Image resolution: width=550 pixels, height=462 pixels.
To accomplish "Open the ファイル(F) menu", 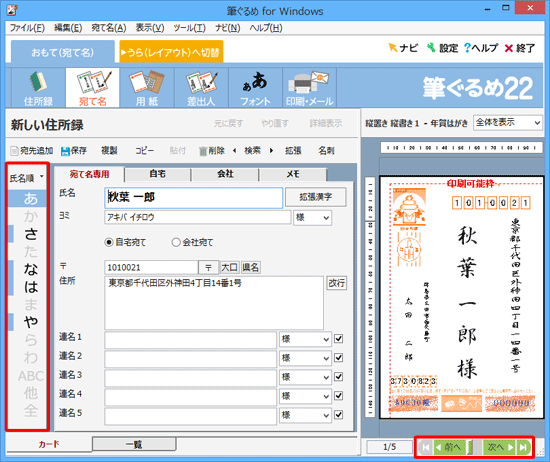I will [27, 28].
